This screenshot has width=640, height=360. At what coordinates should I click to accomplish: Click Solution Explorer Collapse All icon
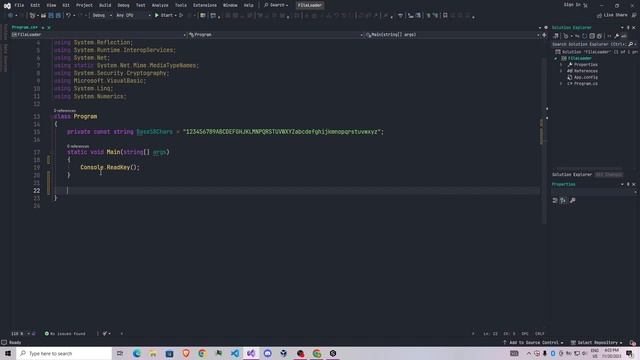click(x=592, y=36)
